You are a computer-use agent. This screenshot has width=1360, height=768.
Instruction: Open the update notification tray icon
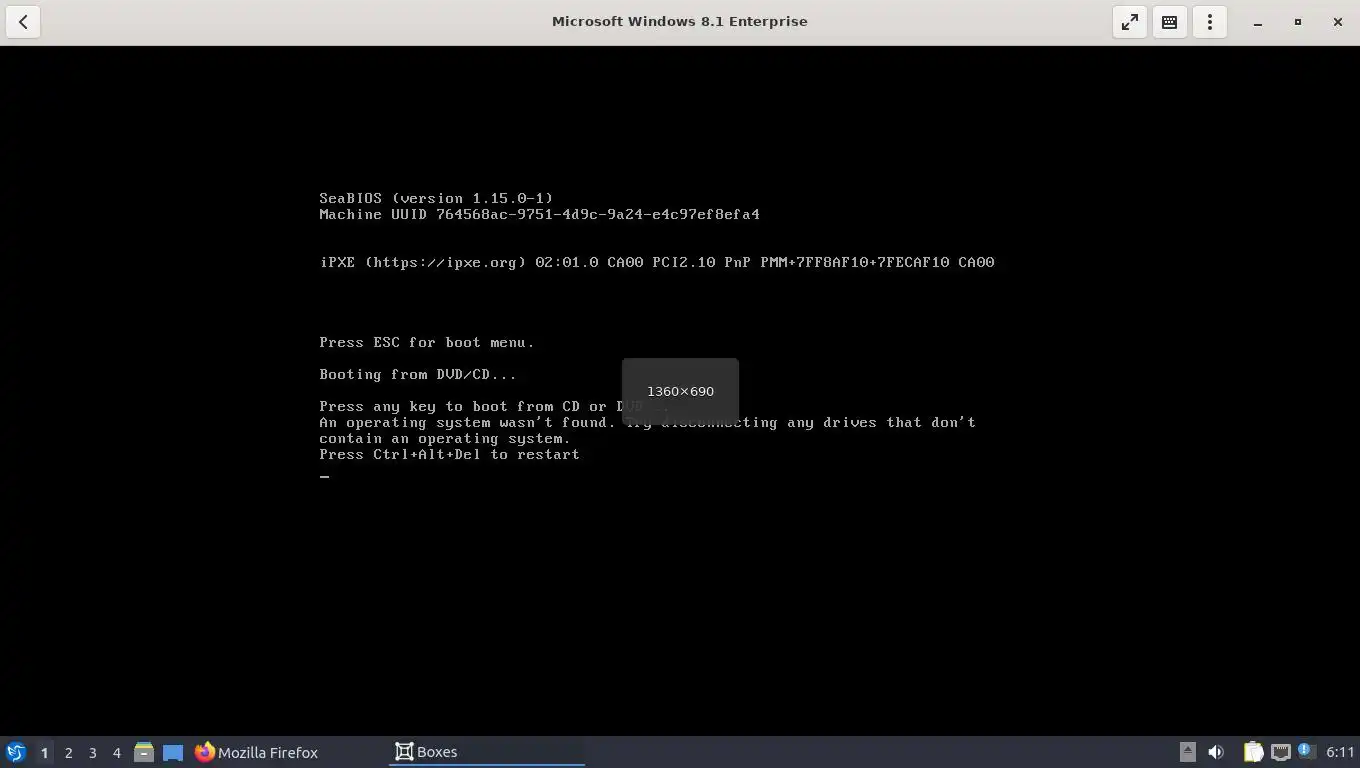pyautogui.click(x=1305, y=751)
